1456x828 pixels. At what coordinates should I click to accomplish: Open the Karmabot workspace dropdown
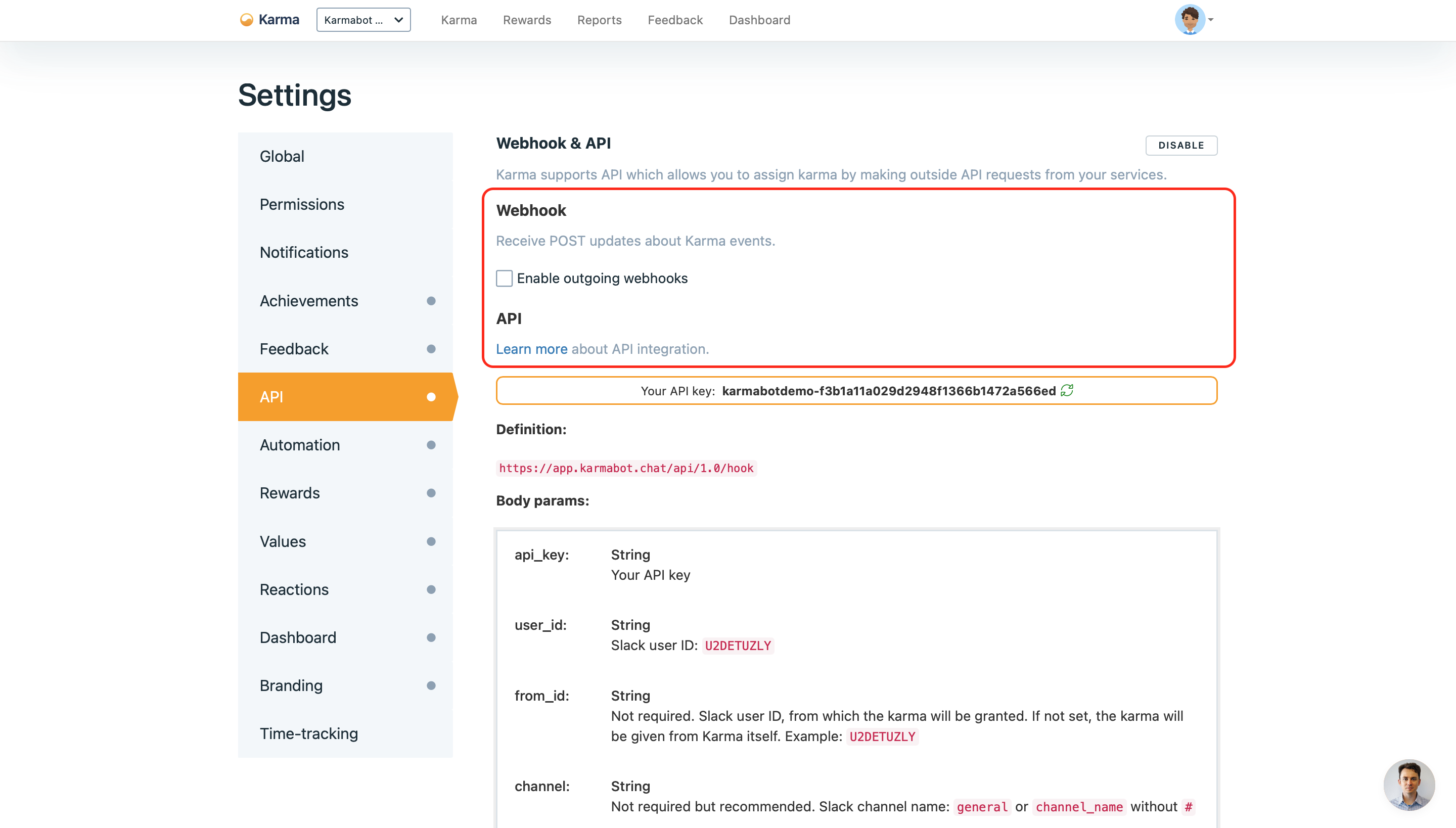(x=363, y=20)
